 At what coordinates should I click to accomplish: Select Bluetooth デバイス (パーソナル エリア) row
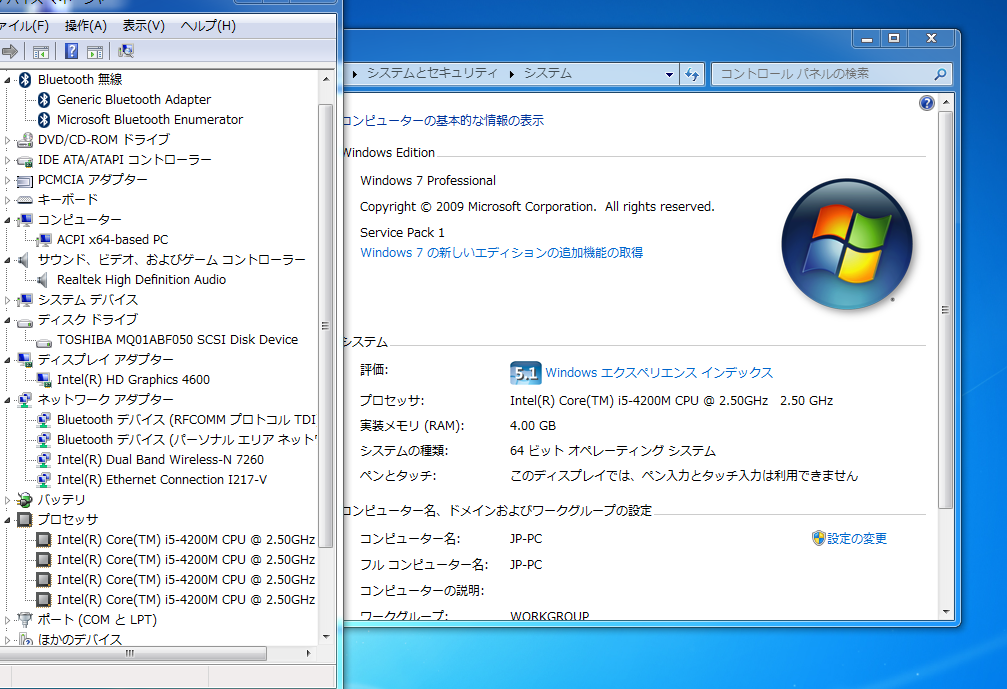click(186, 440)
